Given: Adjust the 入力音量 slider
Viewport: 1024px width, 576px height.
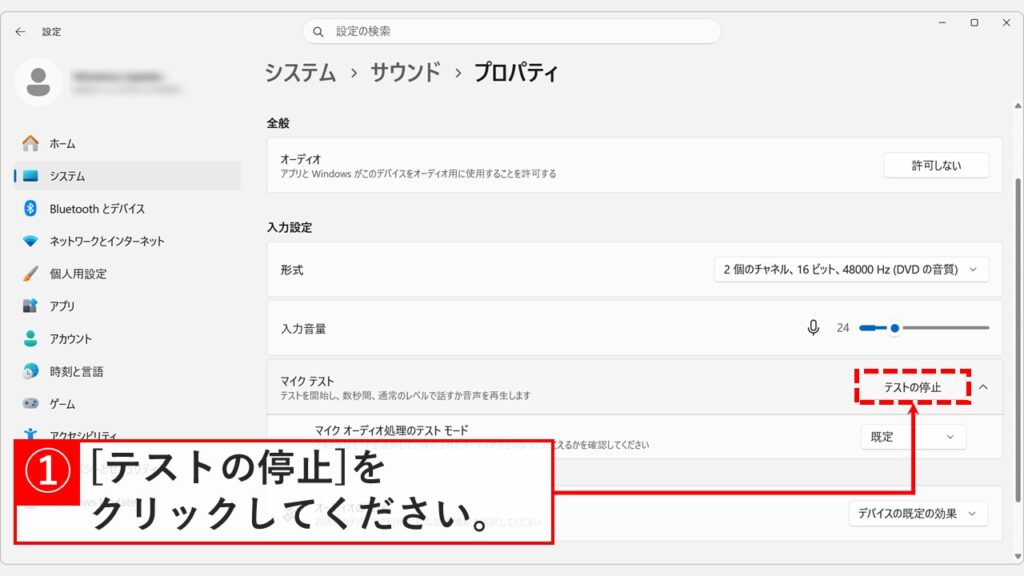Looking at the screenshot, I should 897,327.
